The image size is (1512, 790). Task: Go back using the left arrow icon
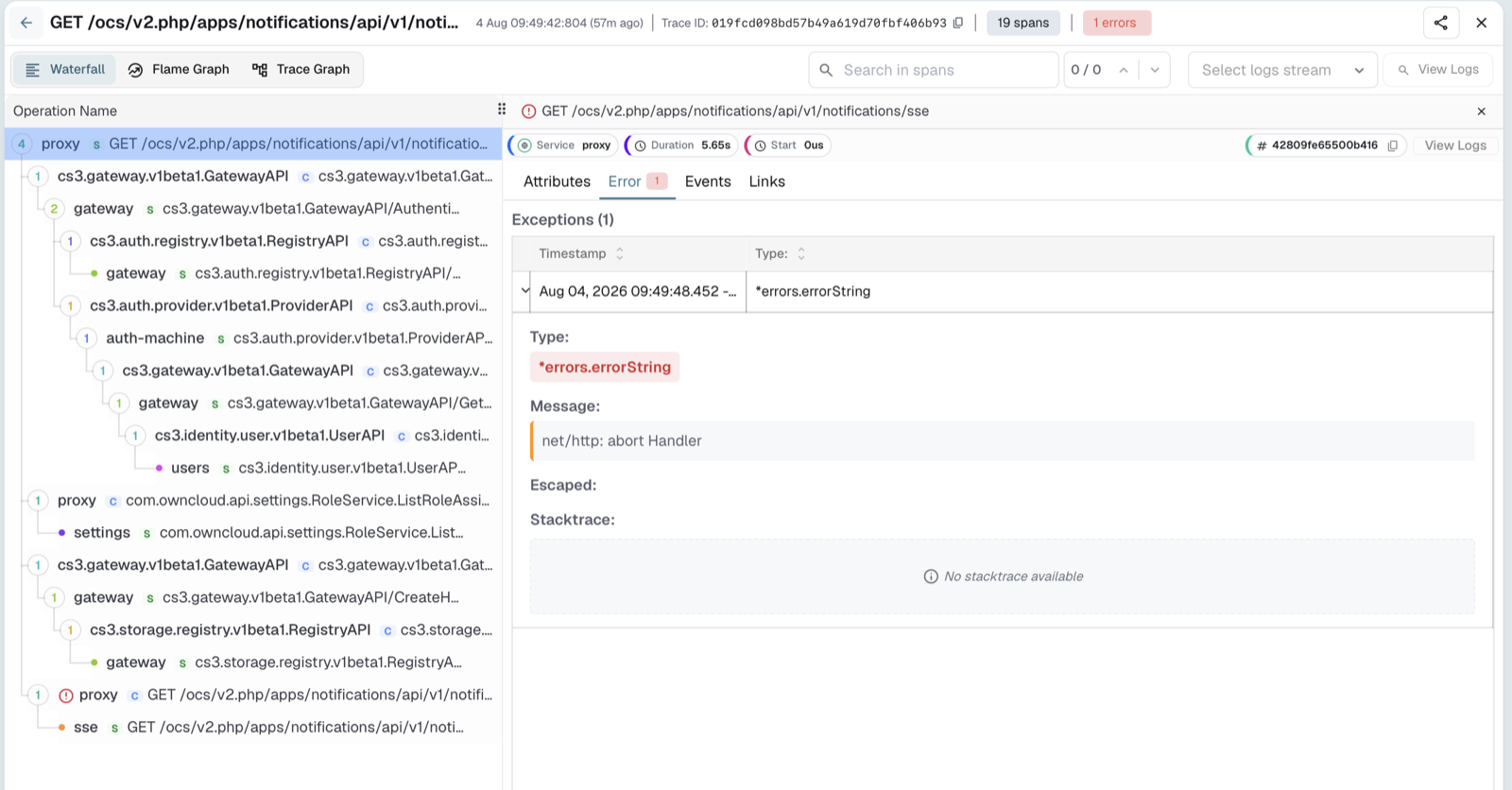pyautogui.click(x=26, y=23)
